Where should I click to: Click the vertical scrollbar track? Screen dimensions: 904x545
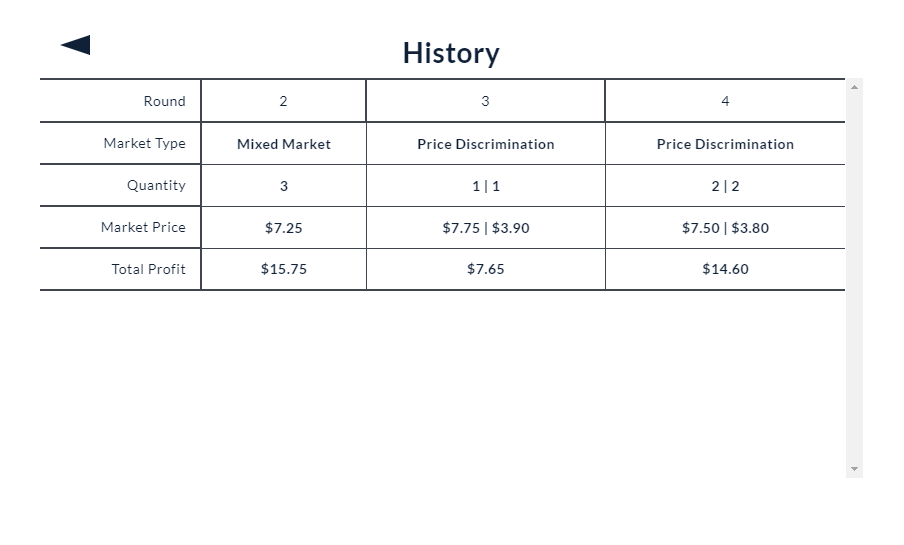854,278
